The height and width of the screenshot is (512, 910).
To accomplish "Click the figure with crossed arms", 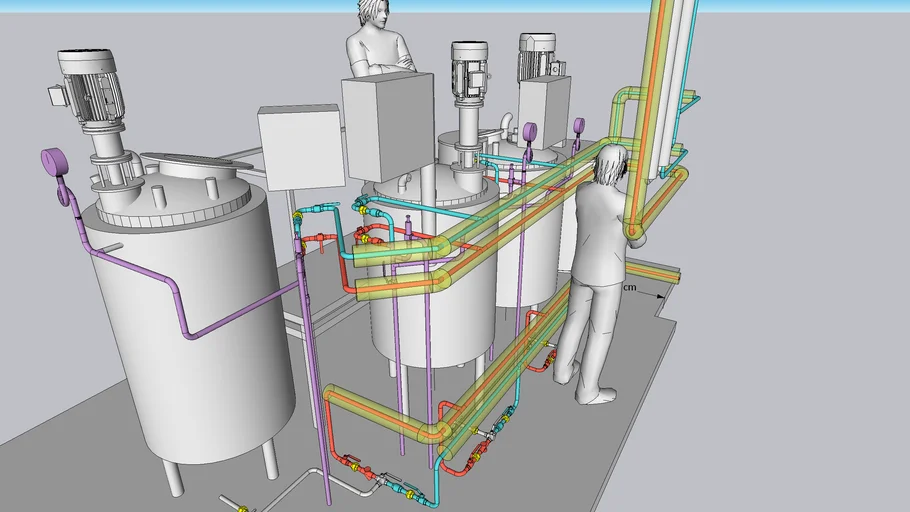I will point(378,45).
